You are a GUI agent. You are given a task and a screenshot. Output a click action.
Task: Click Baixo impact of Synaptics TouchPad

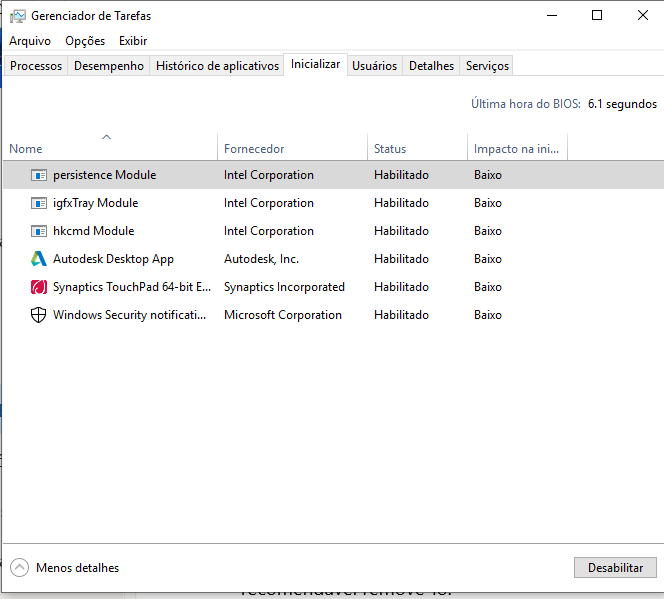click(488, 287)
